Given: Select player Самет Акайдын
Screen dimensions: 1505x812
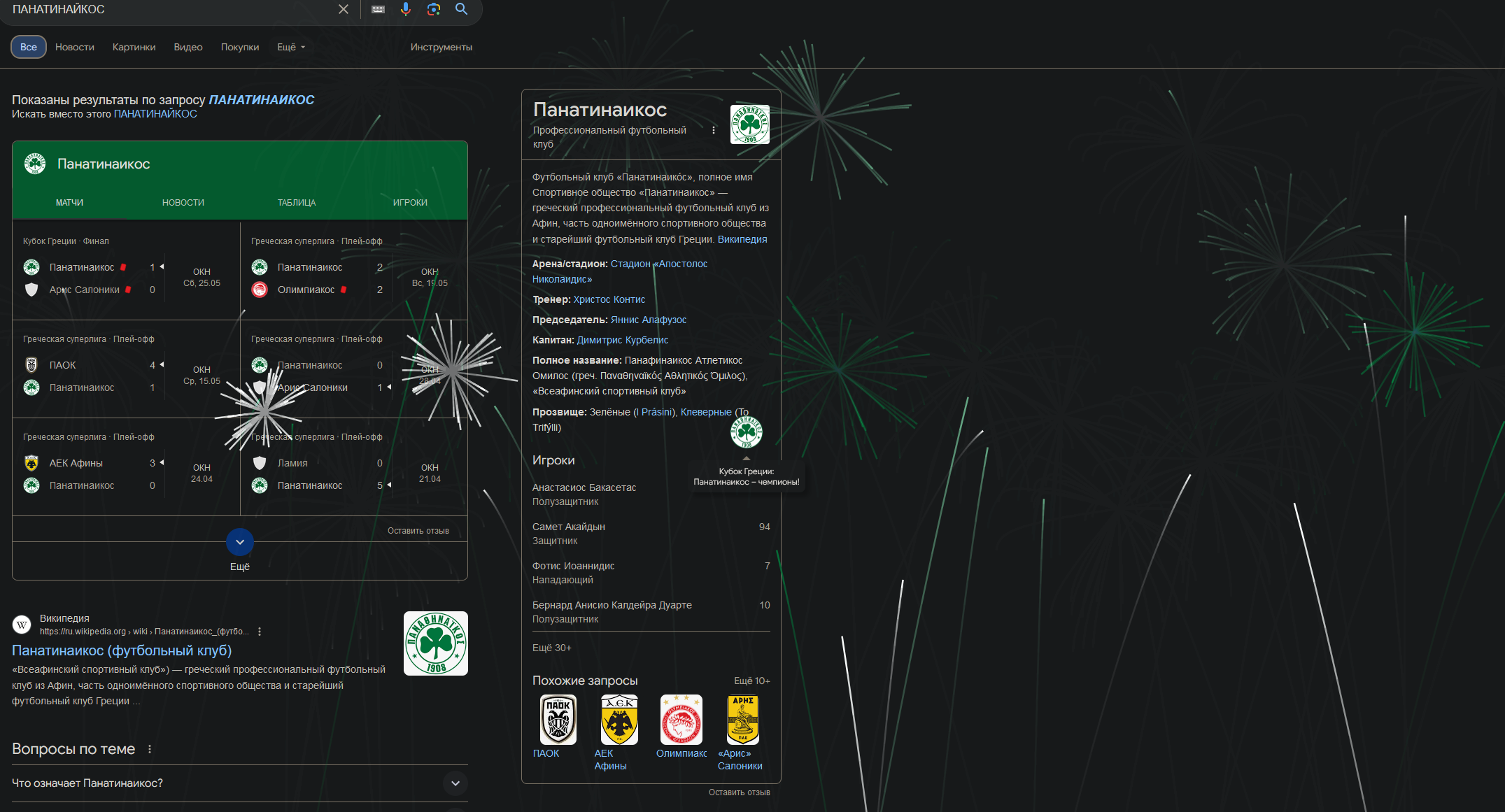Looking at the screenshot, I should pyautogui.click(x=651, y=534).
